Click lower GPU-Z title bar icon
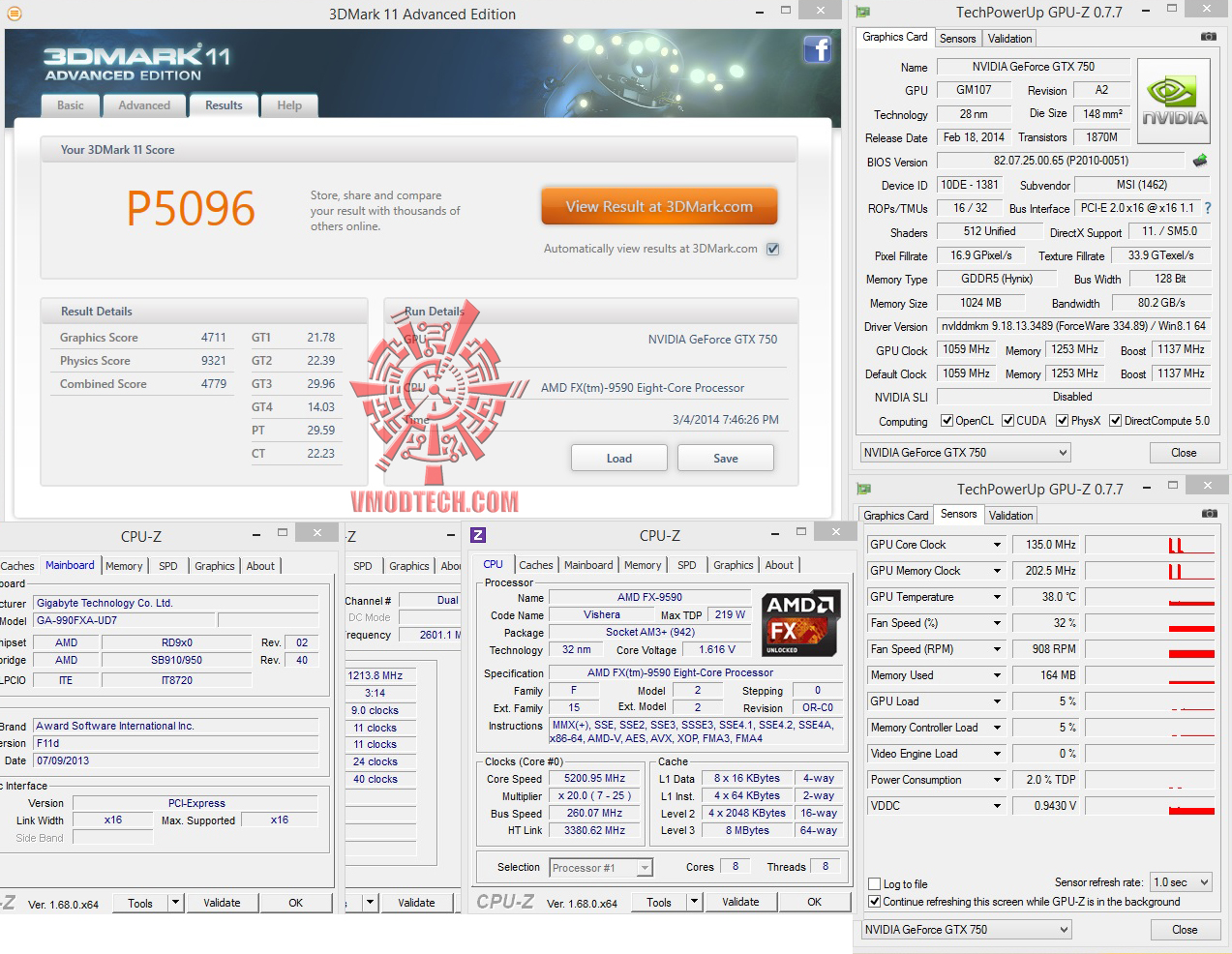The width and height of the screenshot is (1232, 954). 863,490
